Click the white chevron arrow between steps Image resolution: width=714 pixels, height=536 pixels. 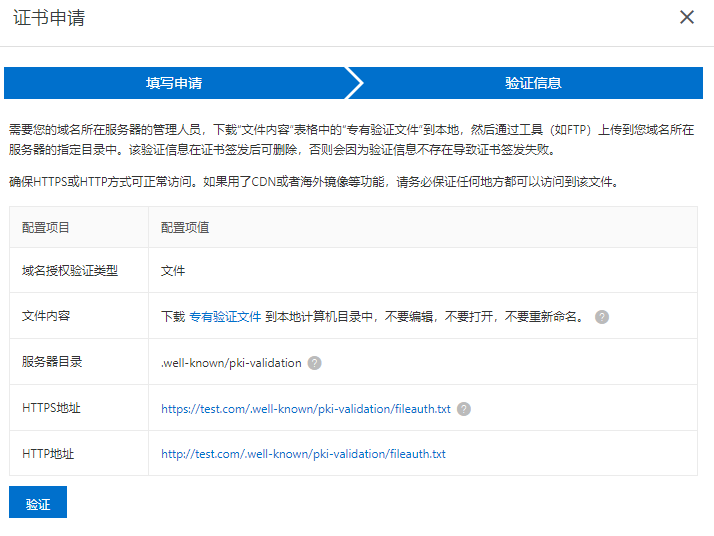click(x=355, y=83)
